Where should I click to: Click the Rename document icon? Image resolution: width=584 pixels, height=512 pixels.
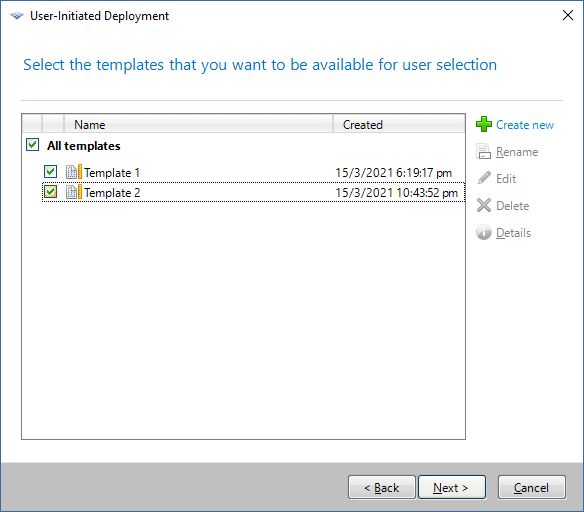coord(483,151)
